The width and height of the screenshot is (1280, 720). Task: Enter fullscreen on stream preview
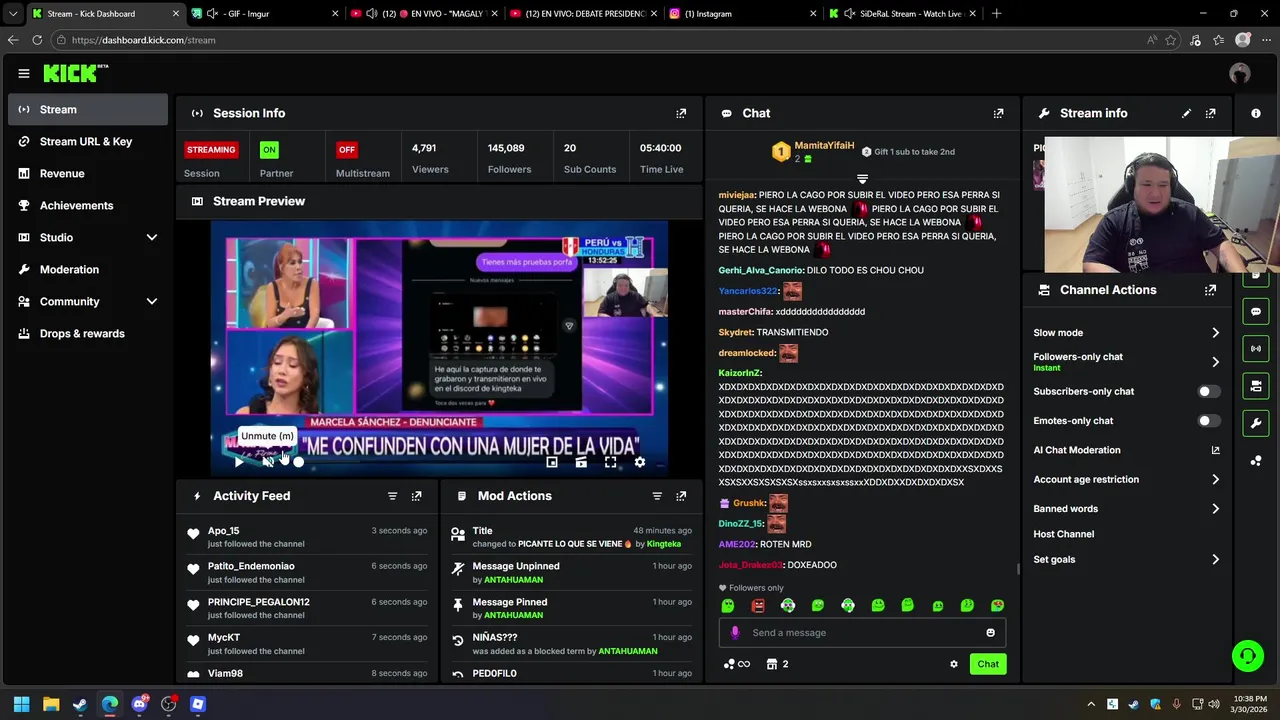point(610,462)
